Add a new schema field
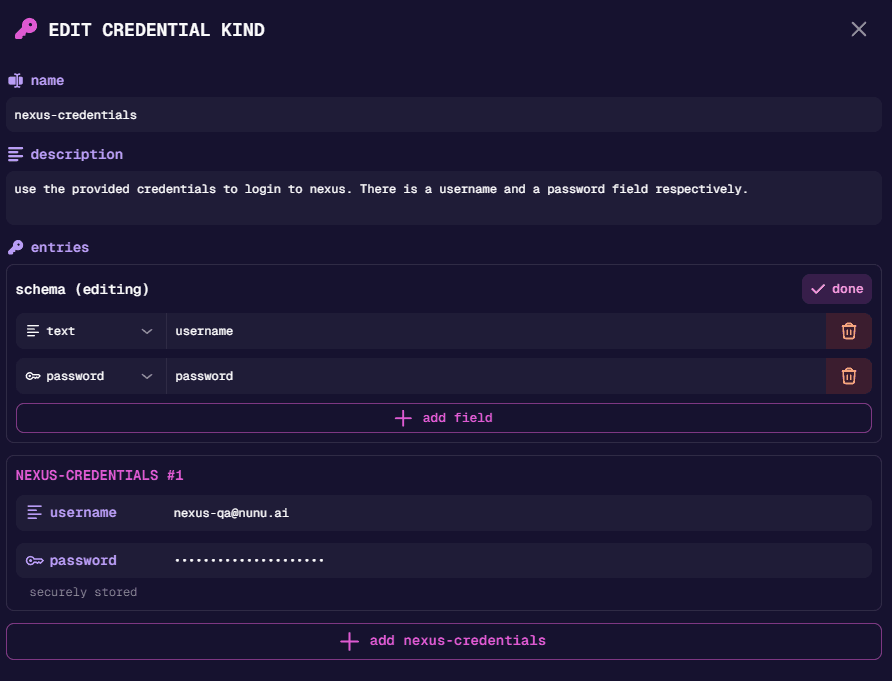This screenshot has height=681, width=892. 444,418
